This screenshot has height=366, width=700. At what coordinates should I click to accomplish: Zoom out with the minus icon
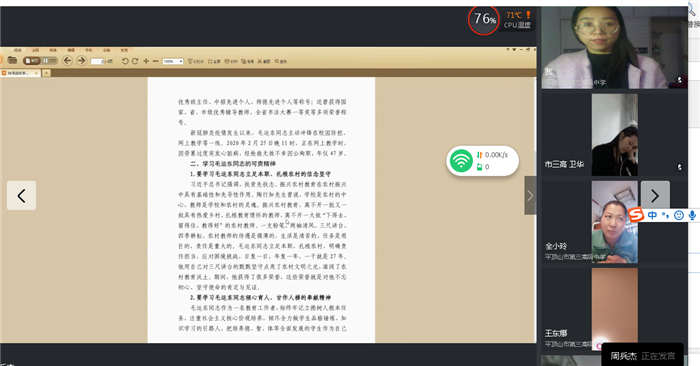pos(155,61)
